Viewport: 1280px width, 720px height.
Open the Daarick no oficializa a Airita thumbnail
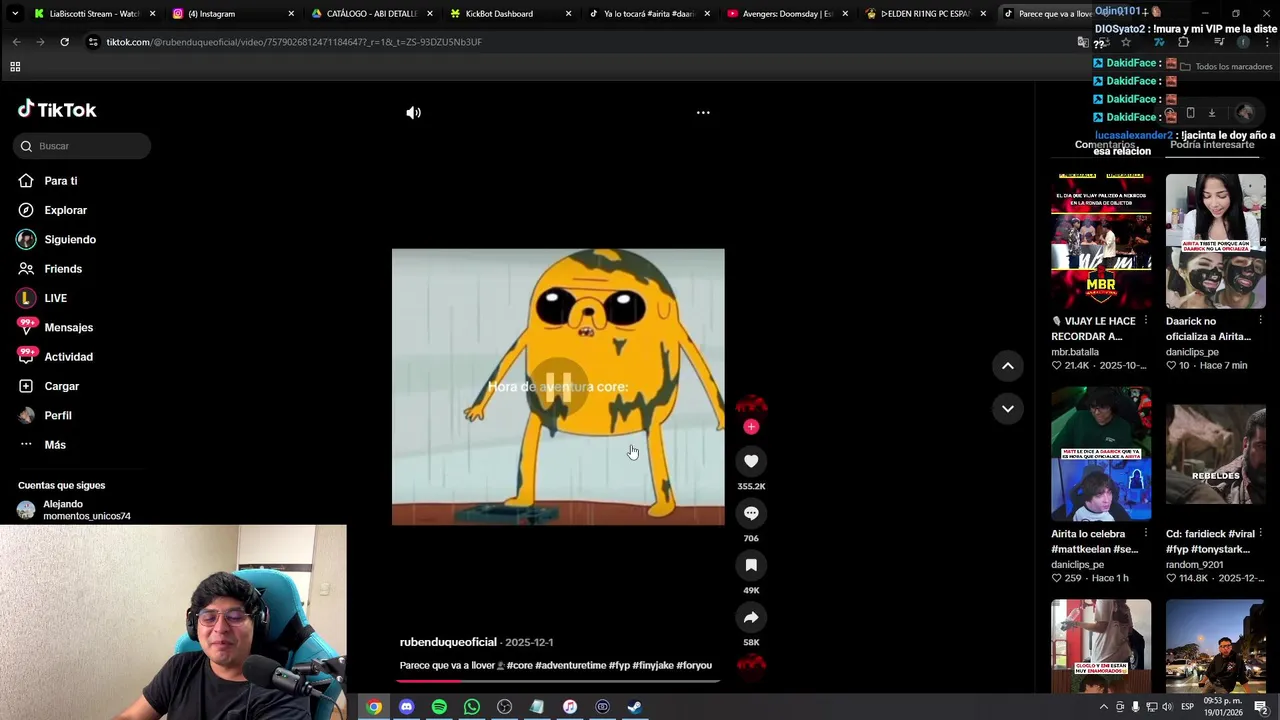pyautogui.click(x=1215, y=241)
